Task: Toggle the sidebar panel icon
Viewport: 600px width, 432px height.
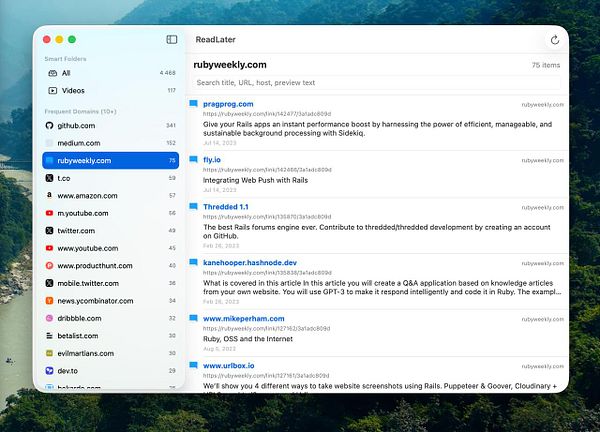Action: point(172,39)
